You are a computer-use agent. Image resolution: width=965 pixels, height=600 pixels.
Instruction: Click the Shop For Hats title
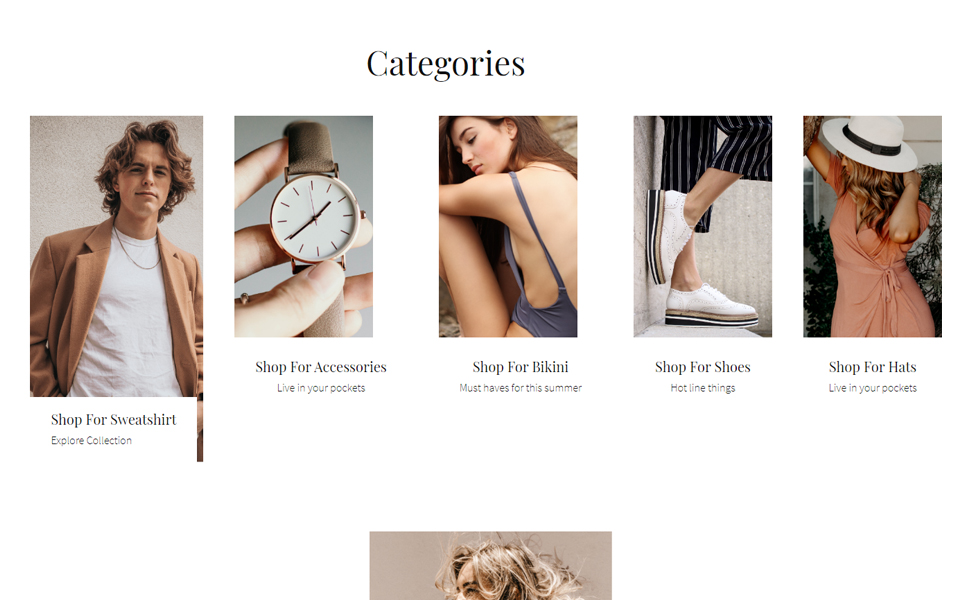(872, 367)
